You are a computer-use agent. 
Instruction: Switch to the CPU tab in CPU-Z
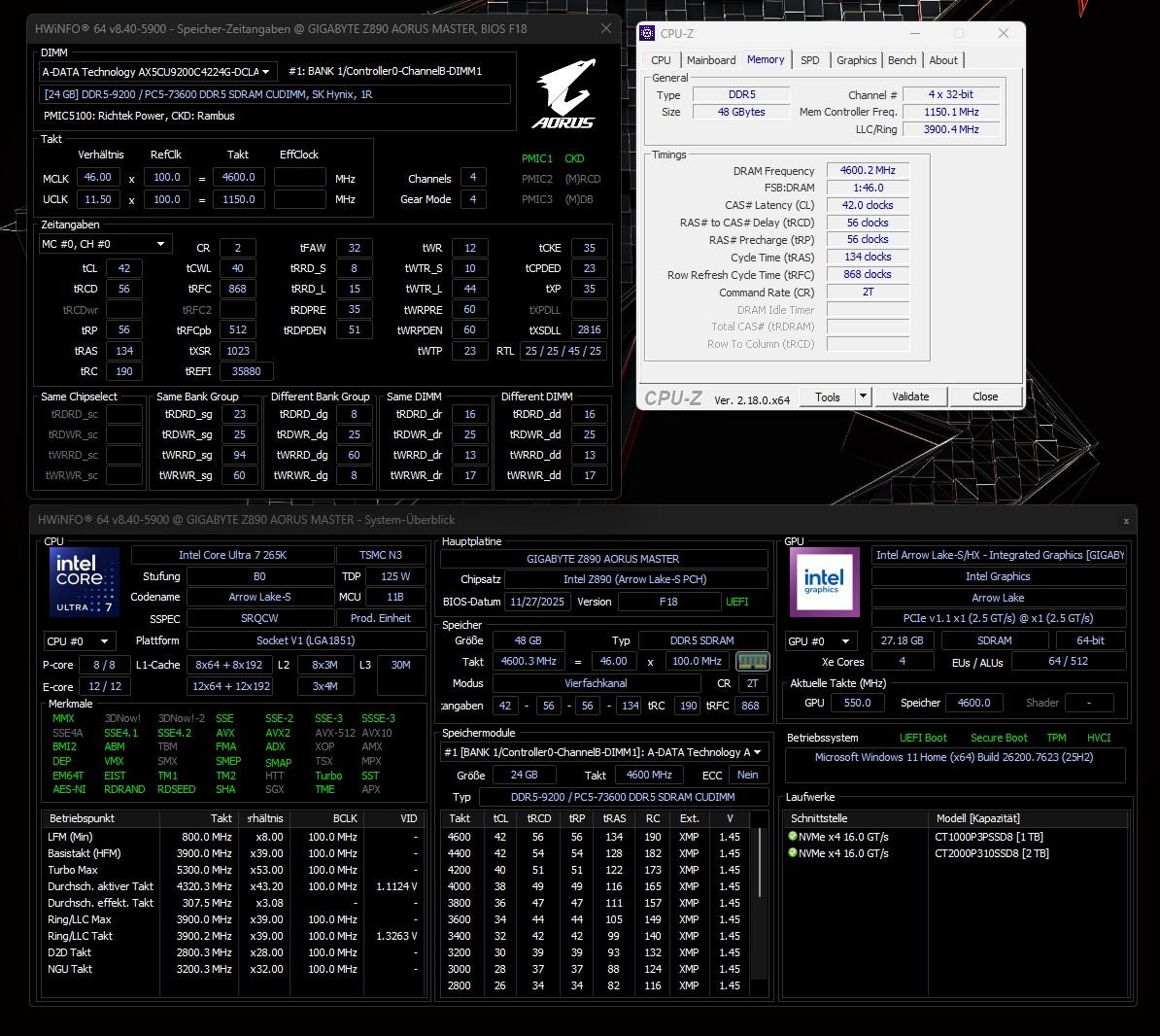[x=661, y=60]
